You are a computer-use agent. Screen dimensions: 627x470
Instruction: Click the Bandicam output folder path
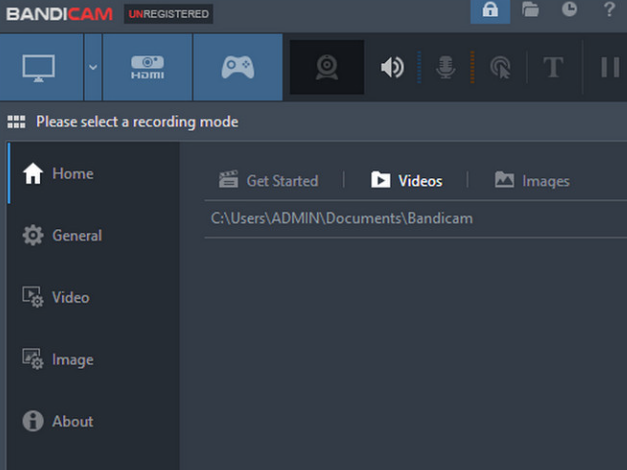[x=342, y=218]
